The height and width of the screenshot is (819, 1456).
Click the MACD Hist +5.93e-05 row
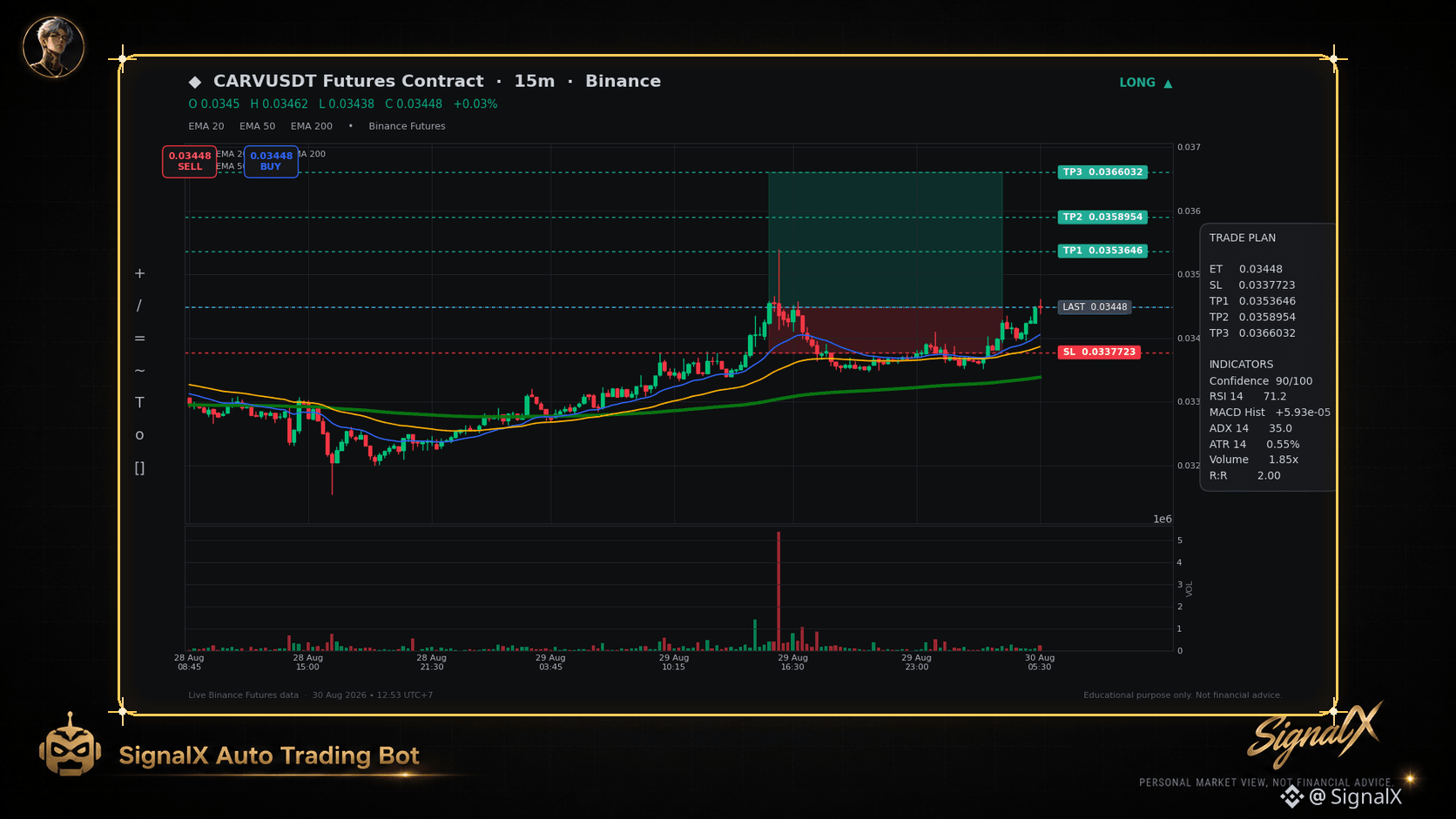click(x=1270, y=413)
